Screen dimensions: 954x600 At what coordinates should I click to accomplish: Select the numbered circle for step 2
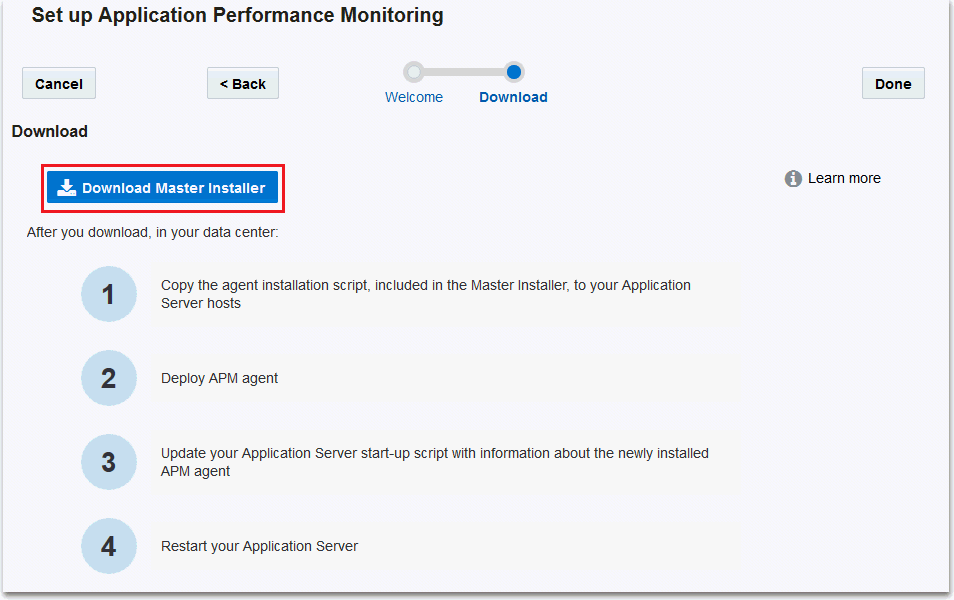(x=109, y=378)
